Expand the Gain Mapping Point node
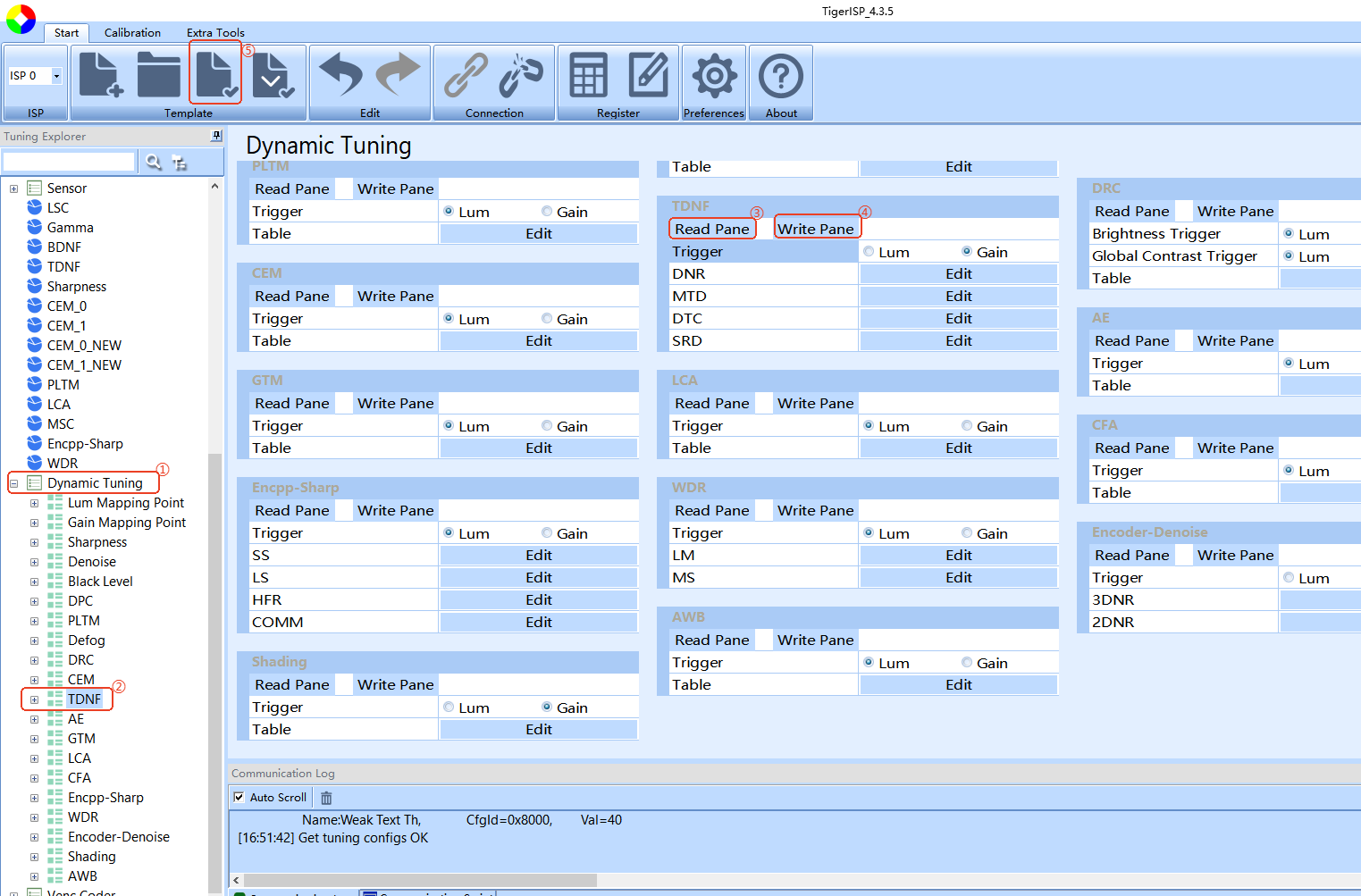Viewport: 1361px width, 896px height. [x=34, y=523]
